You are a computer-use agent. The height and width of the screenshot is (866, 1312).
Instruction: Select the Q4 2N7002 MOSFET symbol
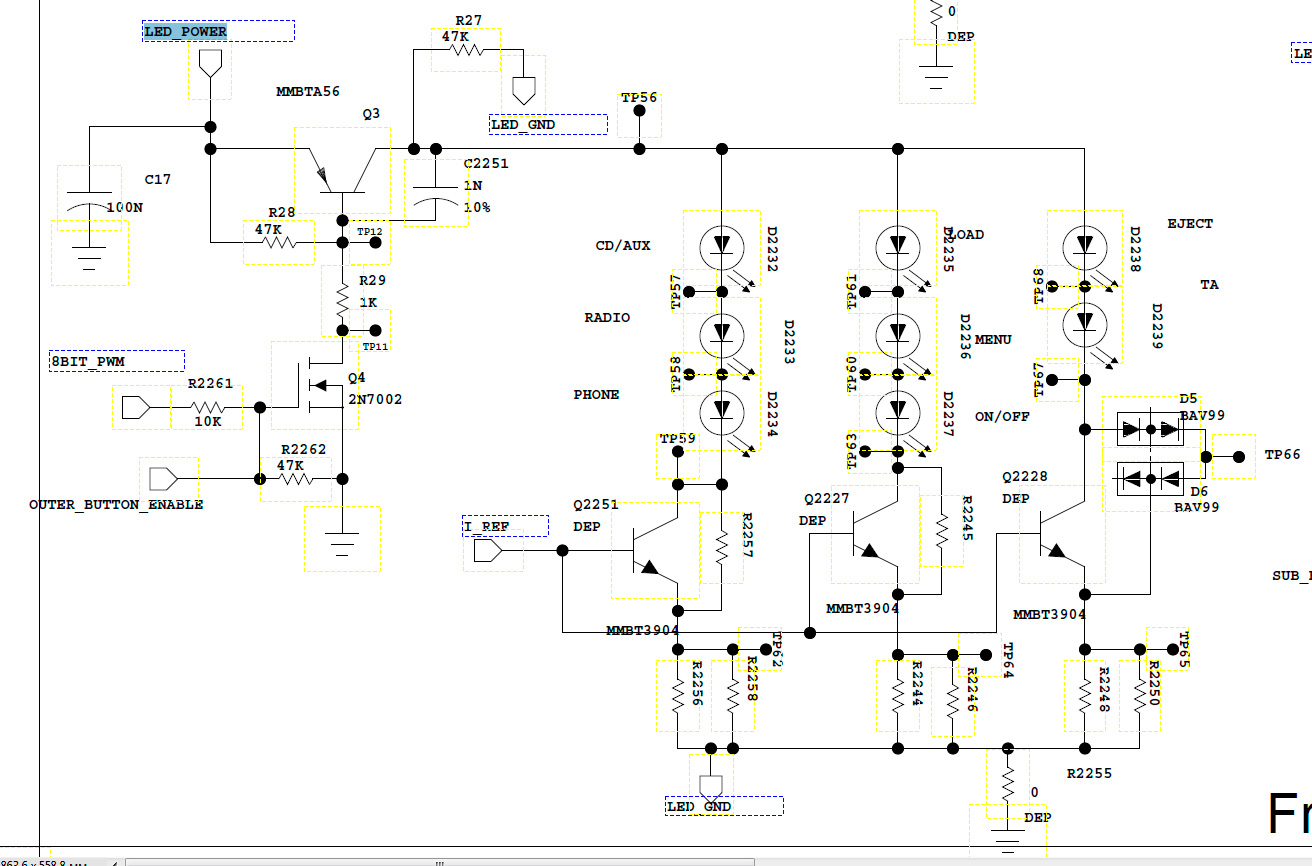[x=315, y=385]
